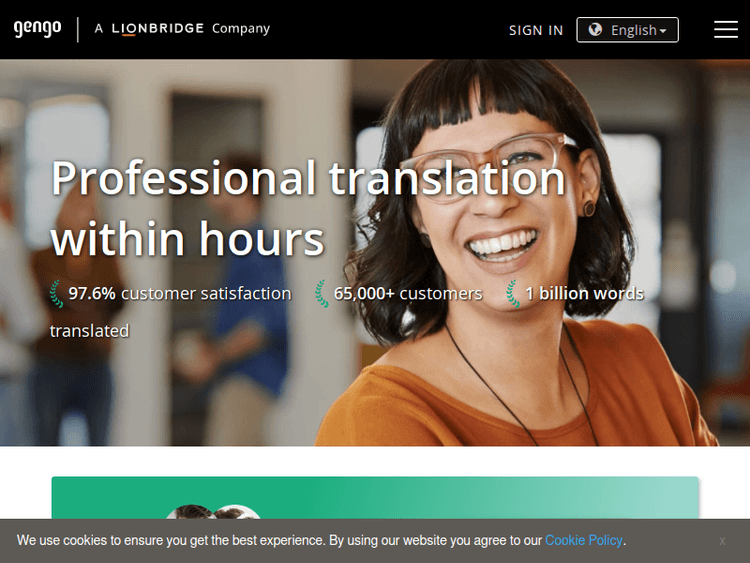Click the Gengo logo
Screen dimensions: 750x563
pyautogui.click(x=37, y=29)
